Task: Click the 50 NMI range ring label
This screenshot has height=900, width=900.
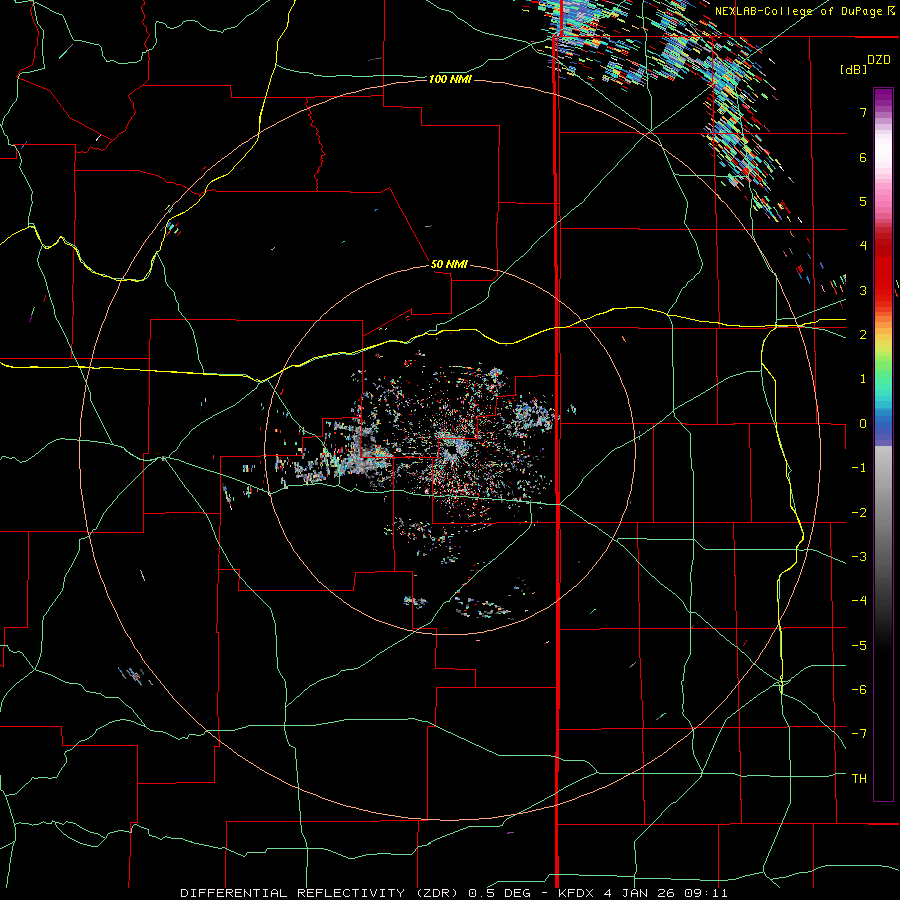Action: [449, 264]
